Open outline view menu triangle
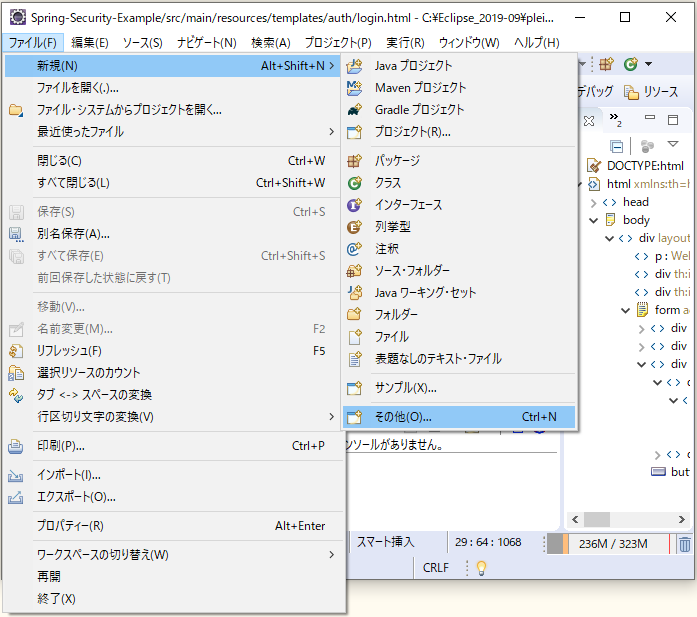 tap(673, 144)
